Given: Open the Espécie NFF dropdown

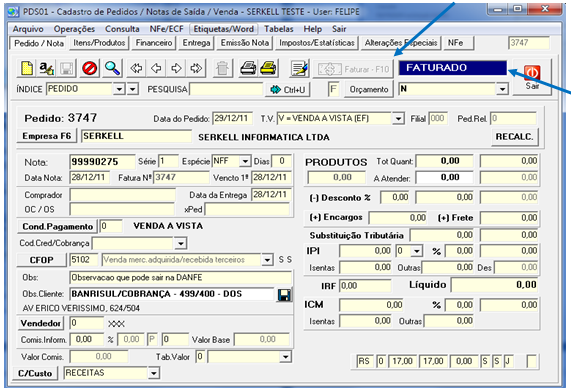Looking at the screenshot, I should pyautogui.click(x=245, y=161).
